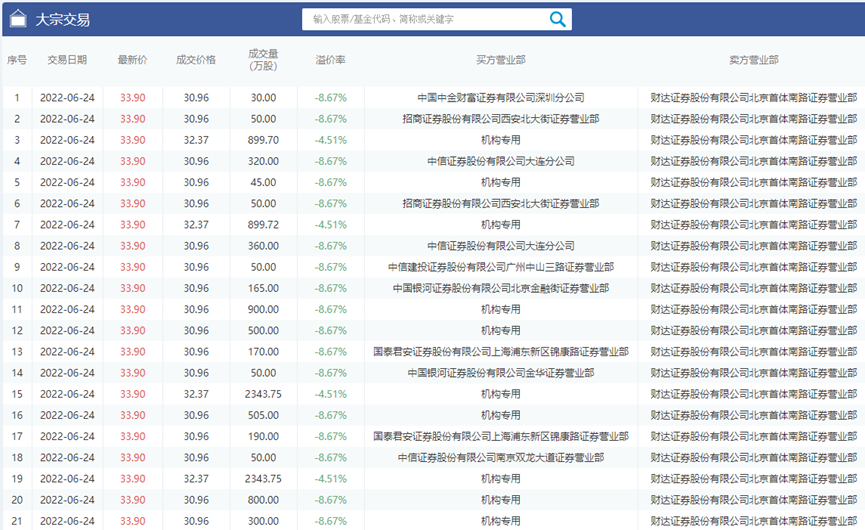Screen dimensions: 865x530
Task: Click seller 财达证券北京首体南路 in row 21
Action: tap(754, 521)
